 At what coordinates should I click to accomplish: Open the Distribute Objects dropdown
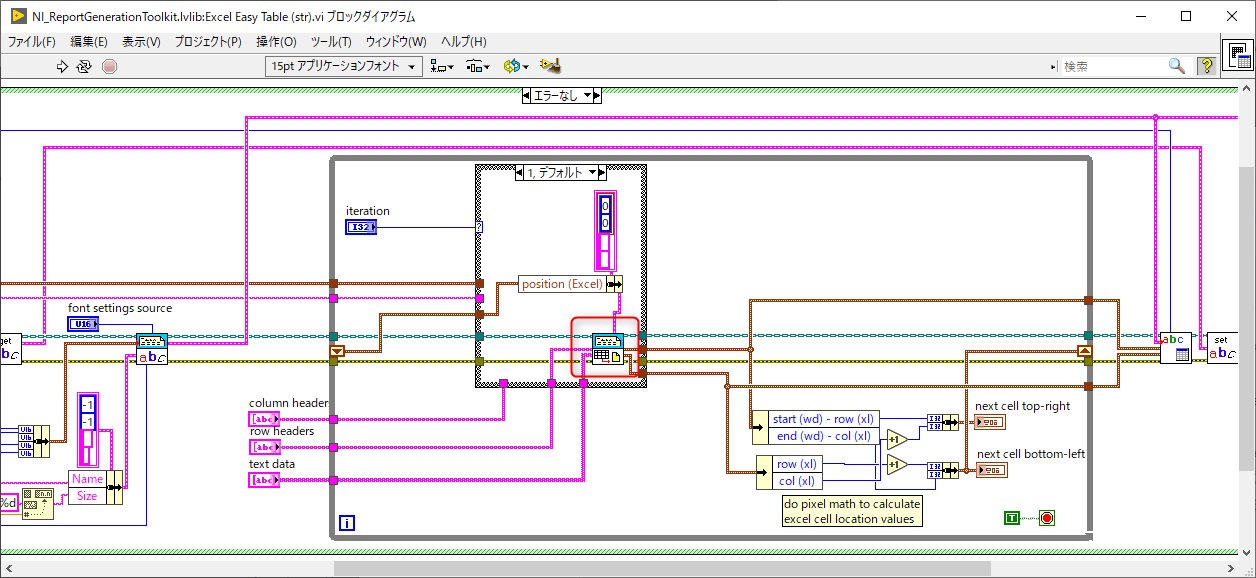[x=478, y=66]
